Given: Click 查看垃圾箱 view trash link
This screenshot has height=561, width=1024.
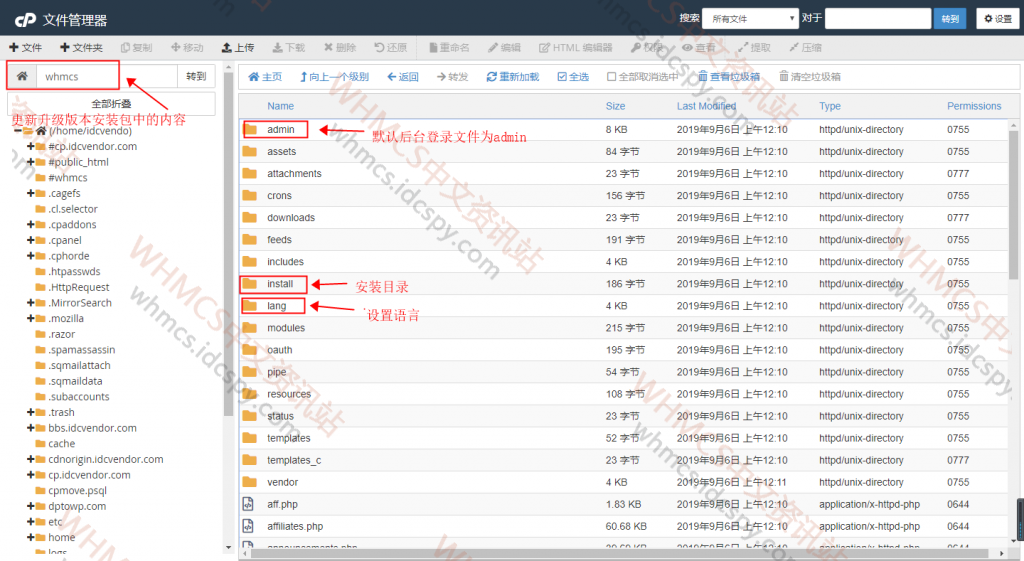Looking at the screenshot, I should [729, 76].
